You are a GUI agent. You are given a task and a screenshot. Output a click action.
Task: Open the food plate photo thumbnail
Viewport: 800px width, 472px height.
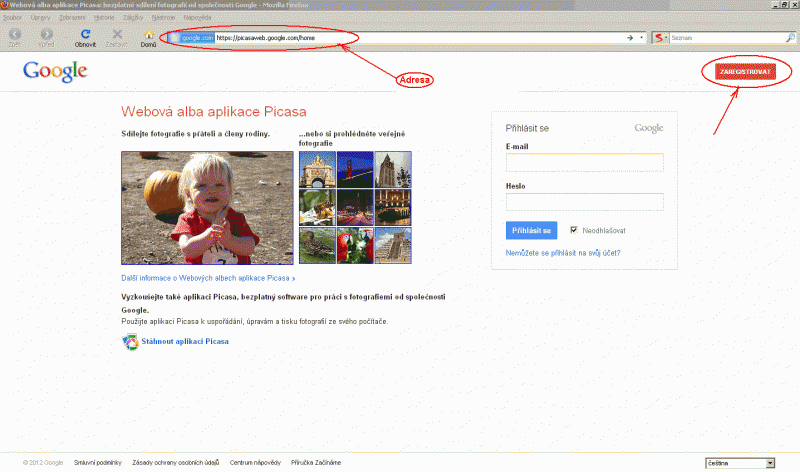coord(317,207)
